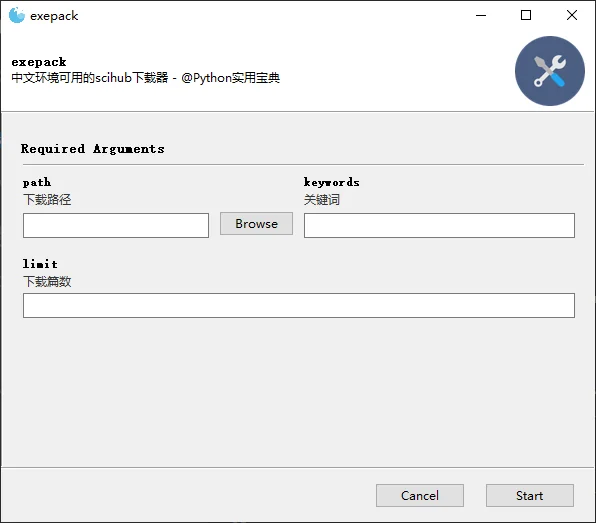Focus the keywords input field
This screenshot has width=596, height=523.
[x=439, y=225]
